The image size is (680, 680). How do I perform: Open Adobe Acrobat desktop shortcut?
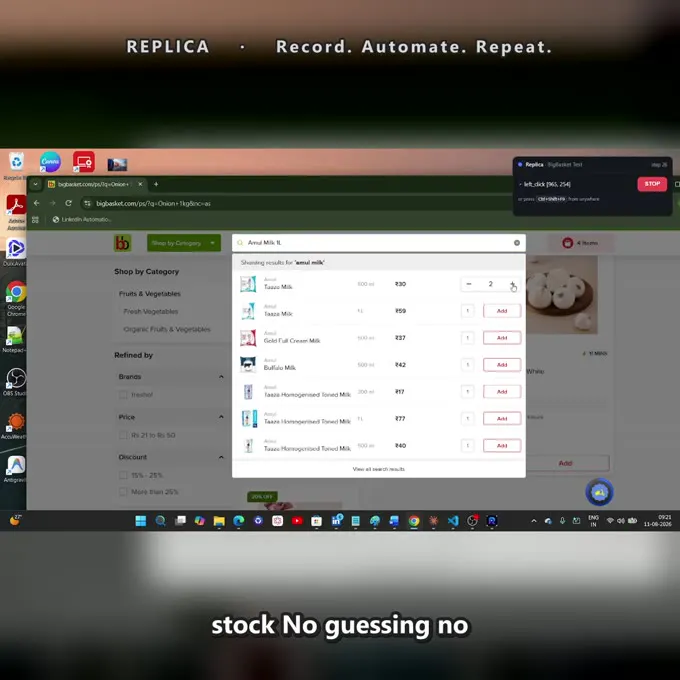[16, 212]
